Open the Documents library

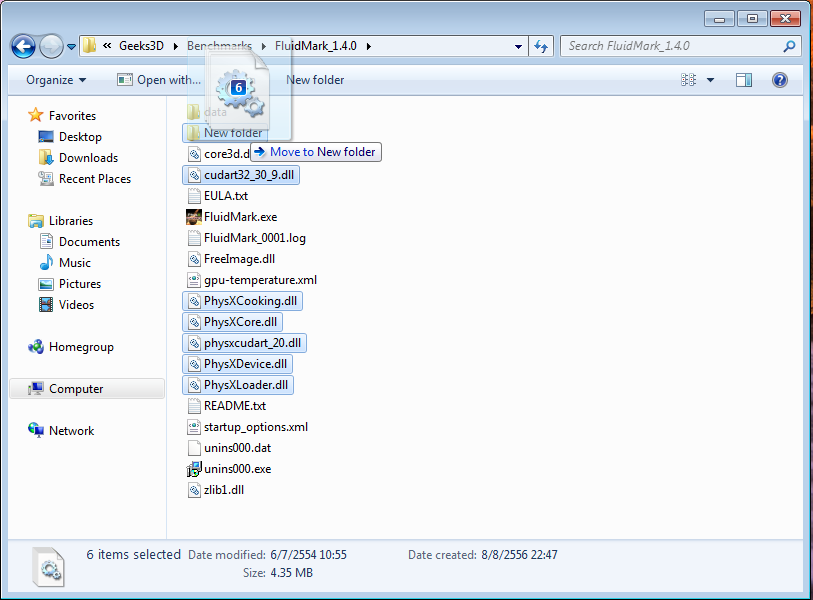click(89, 242)
